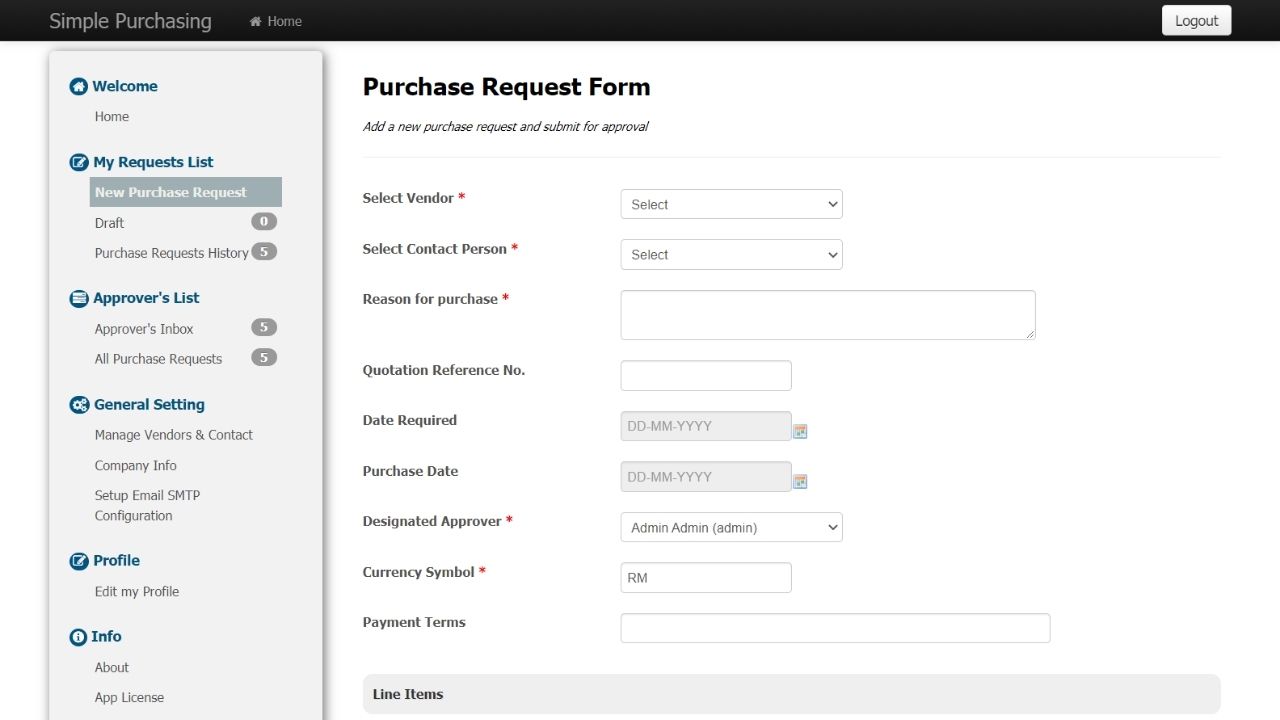
Task: Open Manage Vendors & Contact link
Action: pyautogui.click(x=173, y=435)
